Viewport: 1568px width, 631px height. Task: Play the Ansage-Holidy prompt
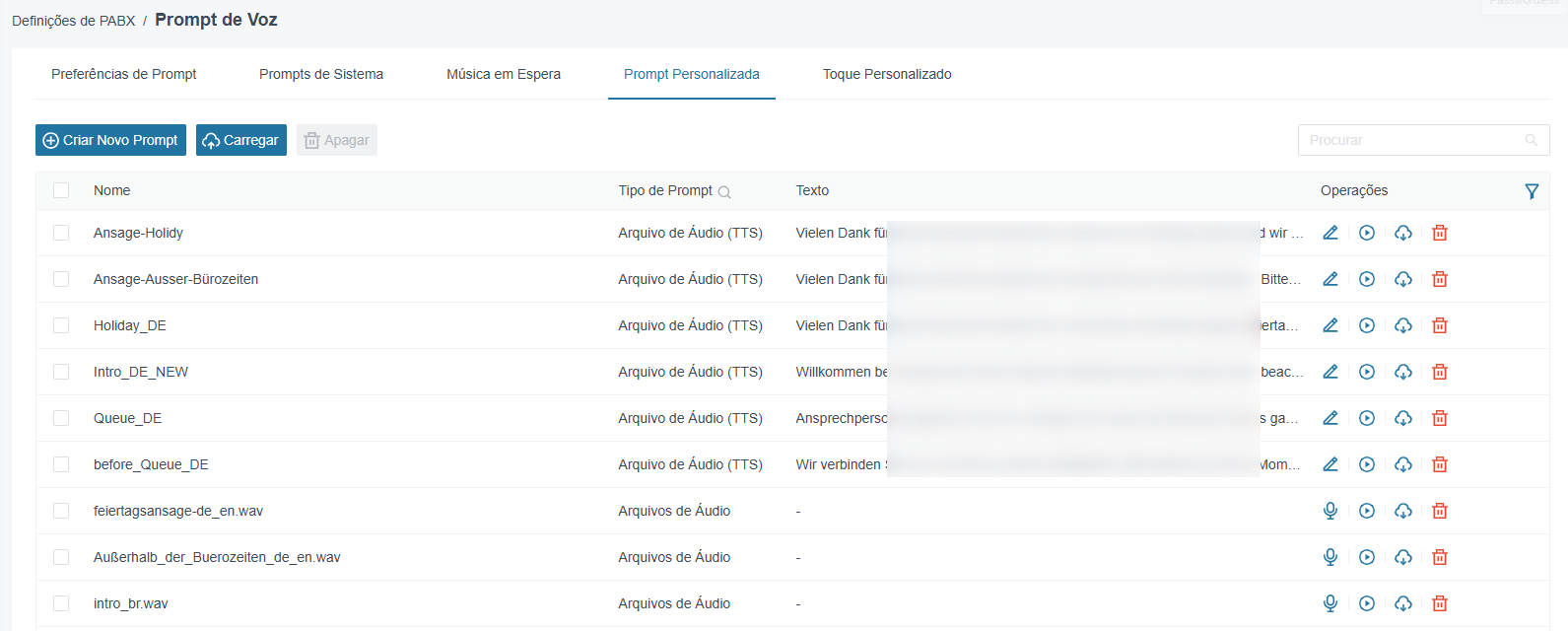pyautogui.click(x=1367, y=233)
